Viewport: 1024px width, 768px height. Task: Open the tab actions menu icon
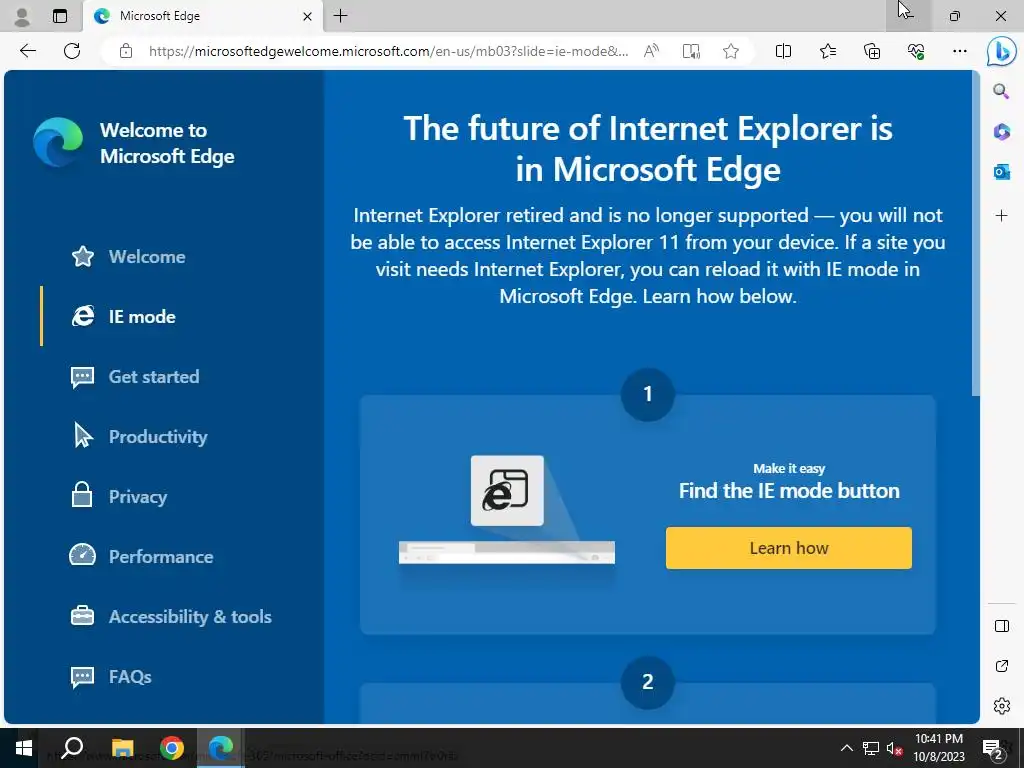[59, 16]
